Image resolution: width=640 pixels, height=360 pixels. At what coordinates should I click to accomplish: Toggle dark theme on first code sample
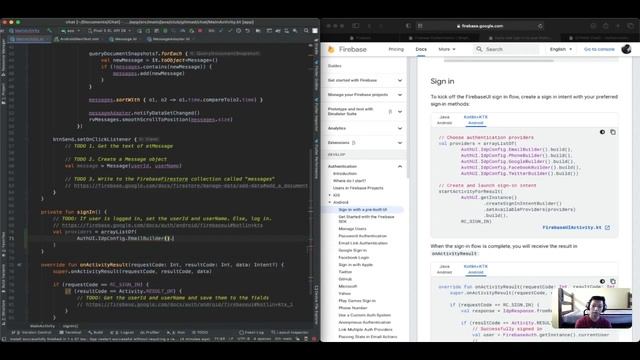[602, 132]
